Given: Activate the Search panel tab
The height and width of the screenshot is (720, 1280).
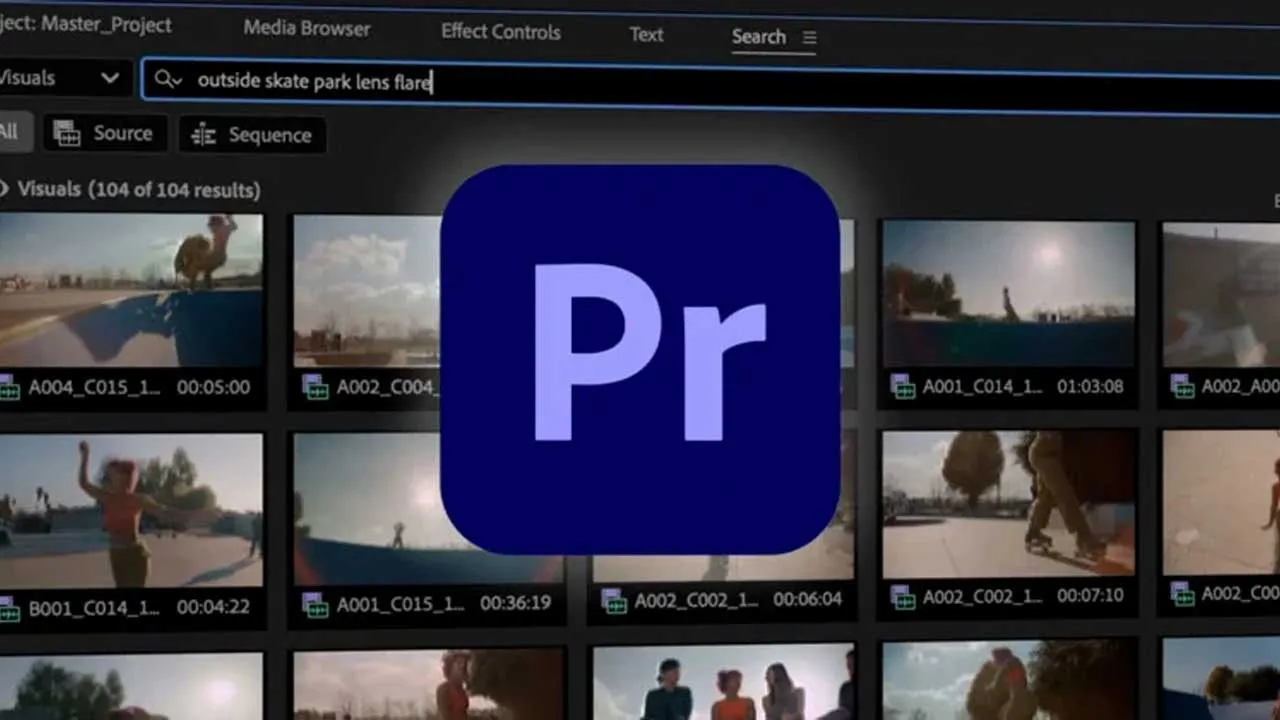Looking at the screenshot, I should point(759,37).
